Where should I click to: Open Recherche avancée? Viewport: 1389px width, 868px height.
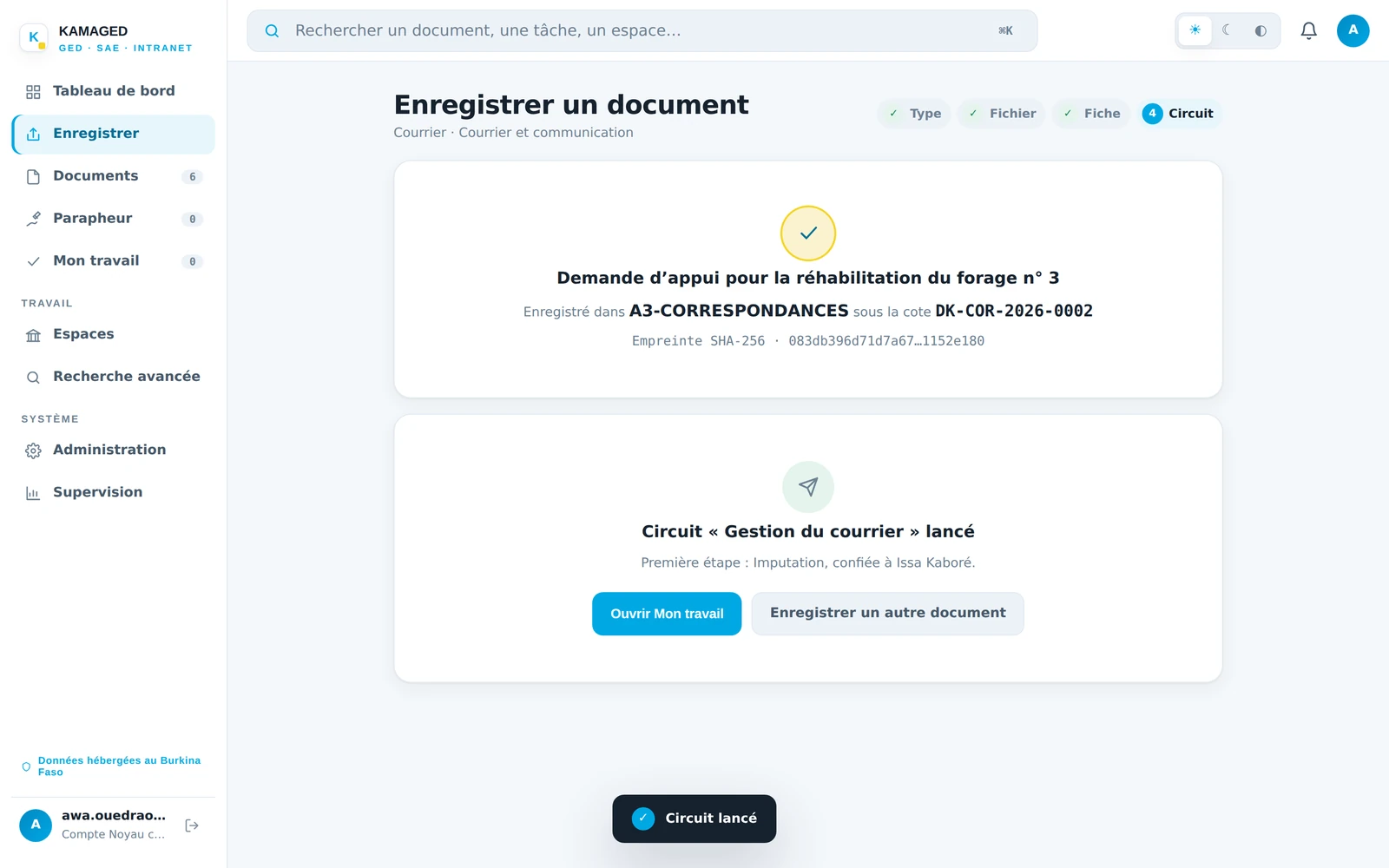click(114, 377)
